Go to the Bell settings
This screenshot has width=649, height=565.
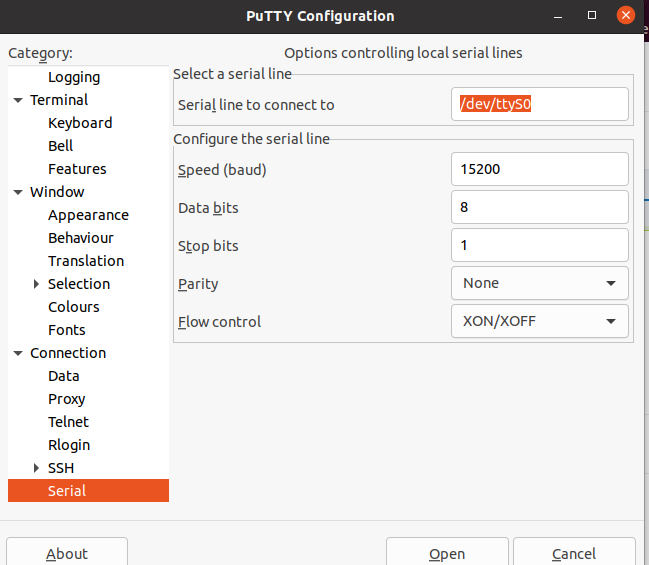point(60,146)
